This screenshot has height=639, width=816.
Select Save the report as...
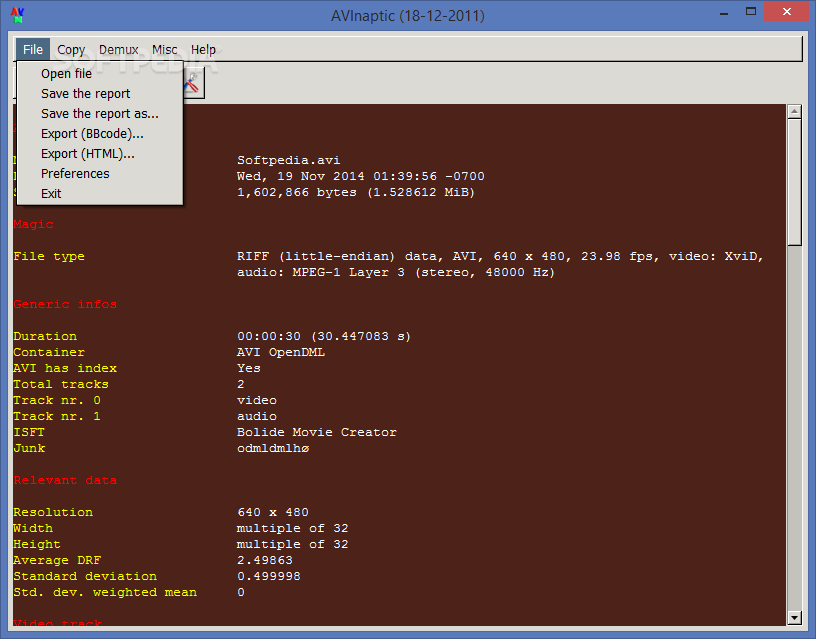(x=100, y=113)
